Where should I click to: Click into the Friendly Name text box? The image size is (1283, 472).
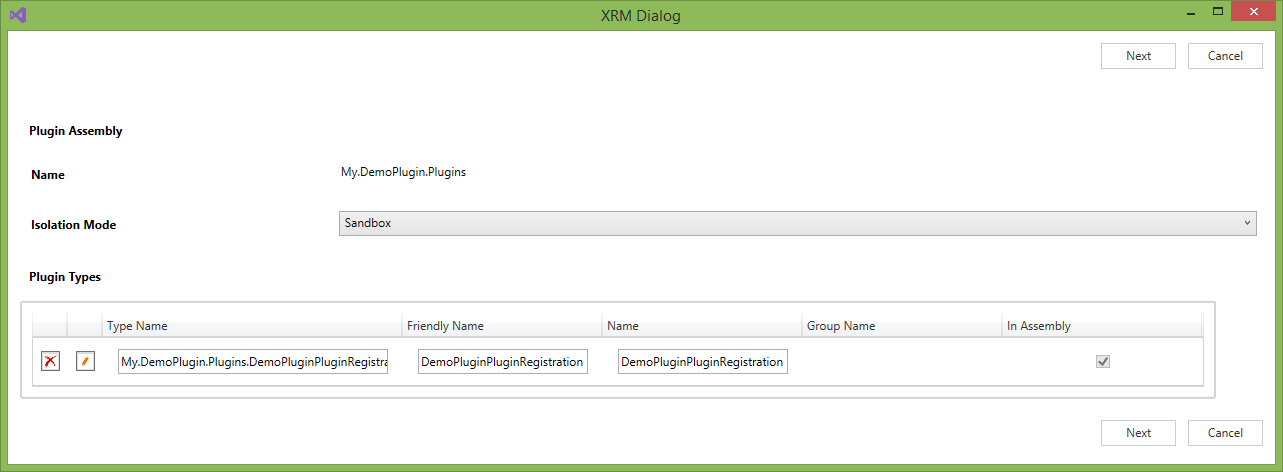point(502,362)
